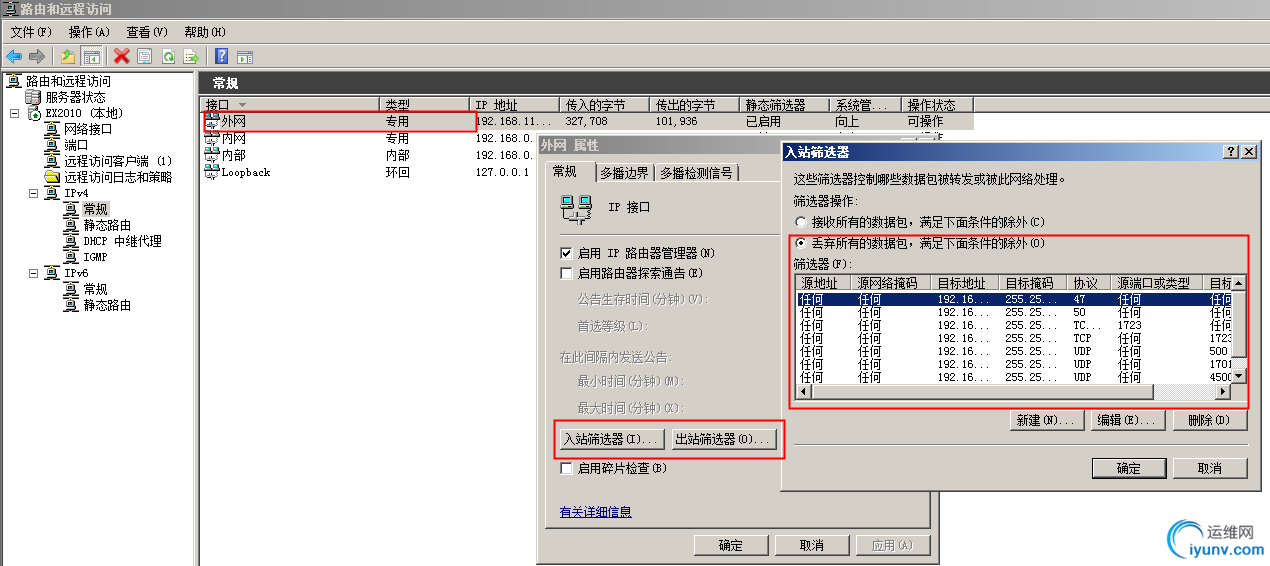Viewport: 1270px width, 566px height.
Task: Click 新建(N)... in the filter dialog
Action: pos(1048,420)
